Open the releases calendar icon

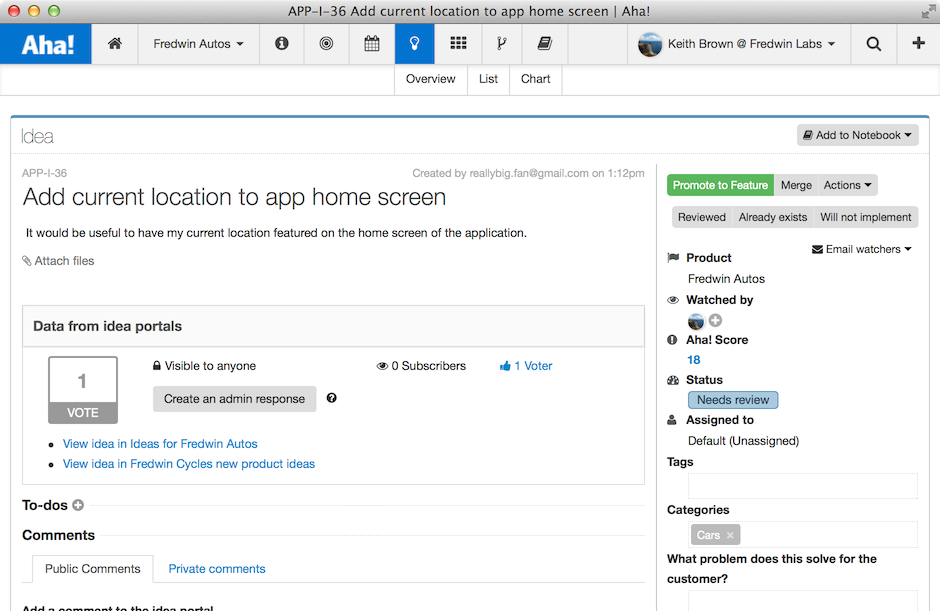click(372, 43)
